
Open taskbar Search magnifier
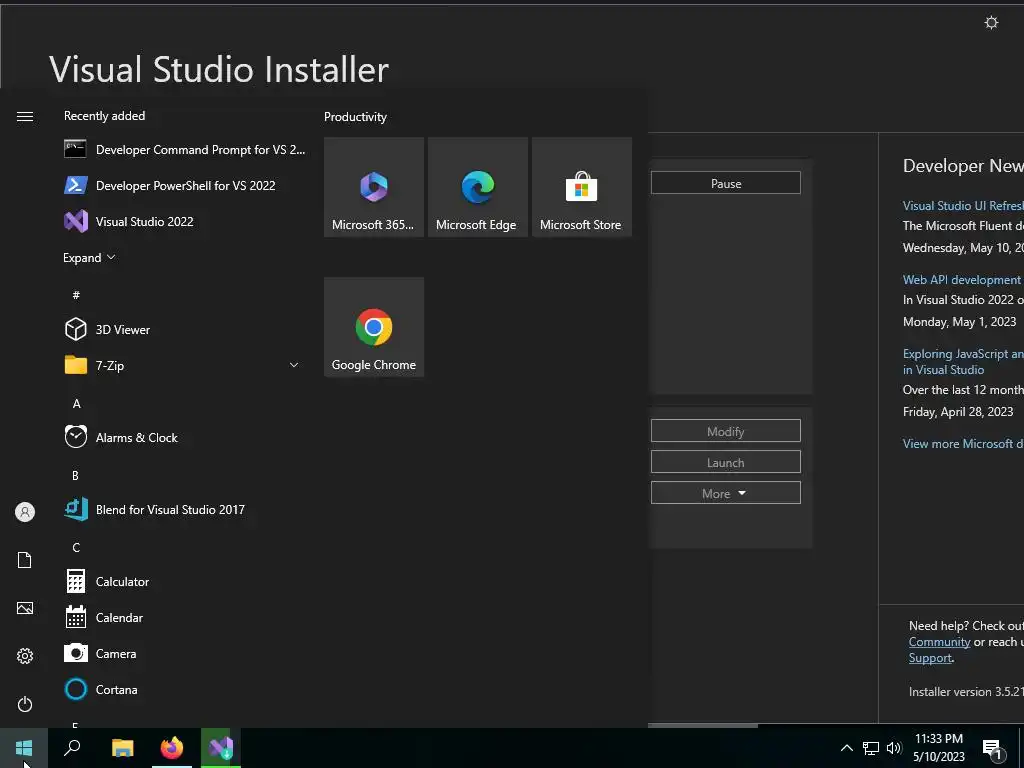[x=72, y=748]
